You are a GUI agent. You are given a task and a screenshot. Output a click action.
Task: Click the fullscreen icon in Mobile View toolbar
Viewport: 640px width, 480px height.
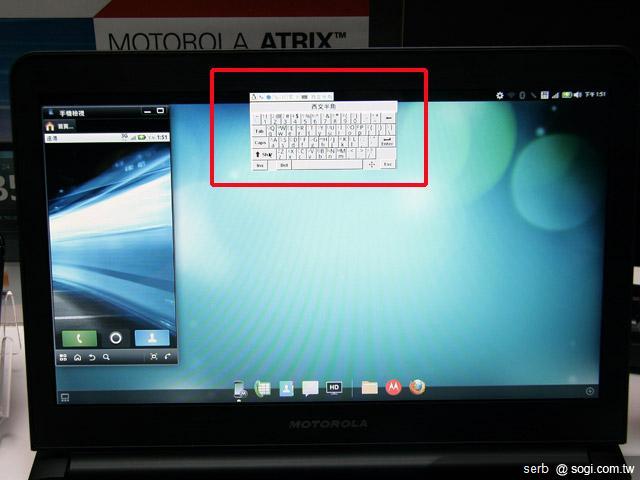[x=154, y=356]
